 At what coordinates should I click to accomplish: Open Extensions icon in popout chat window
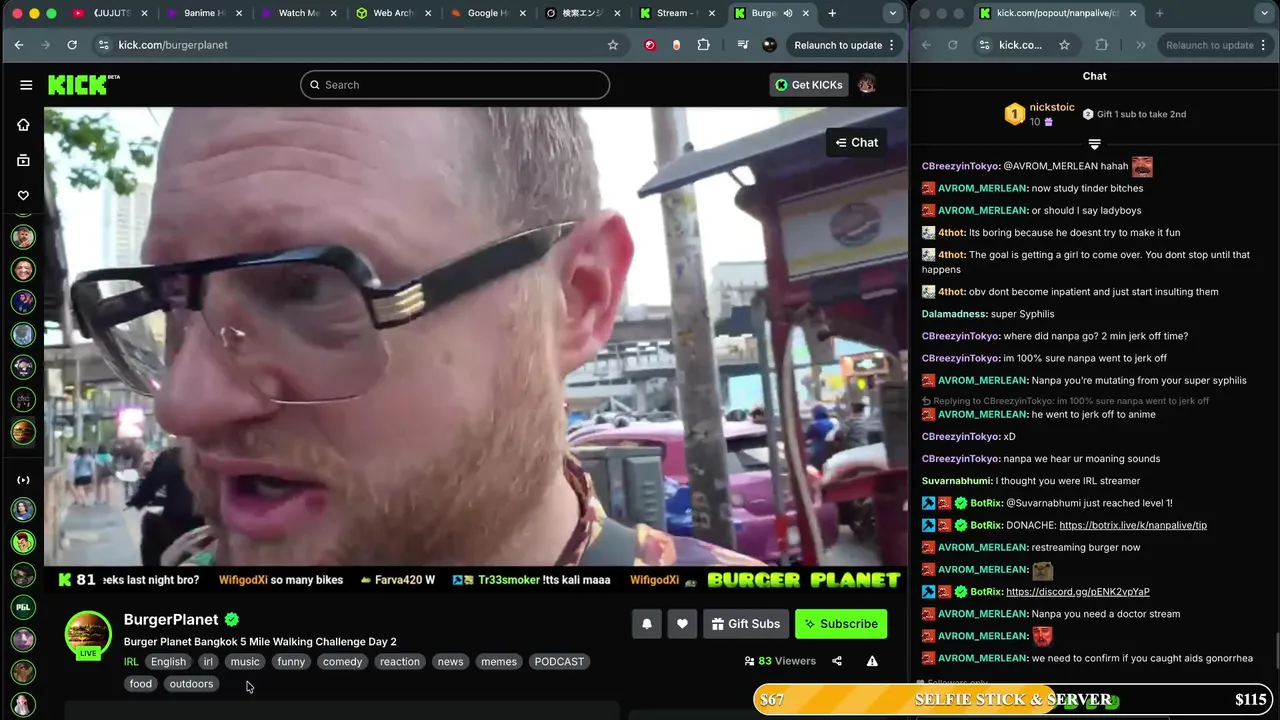click(x=1102, y=45)
